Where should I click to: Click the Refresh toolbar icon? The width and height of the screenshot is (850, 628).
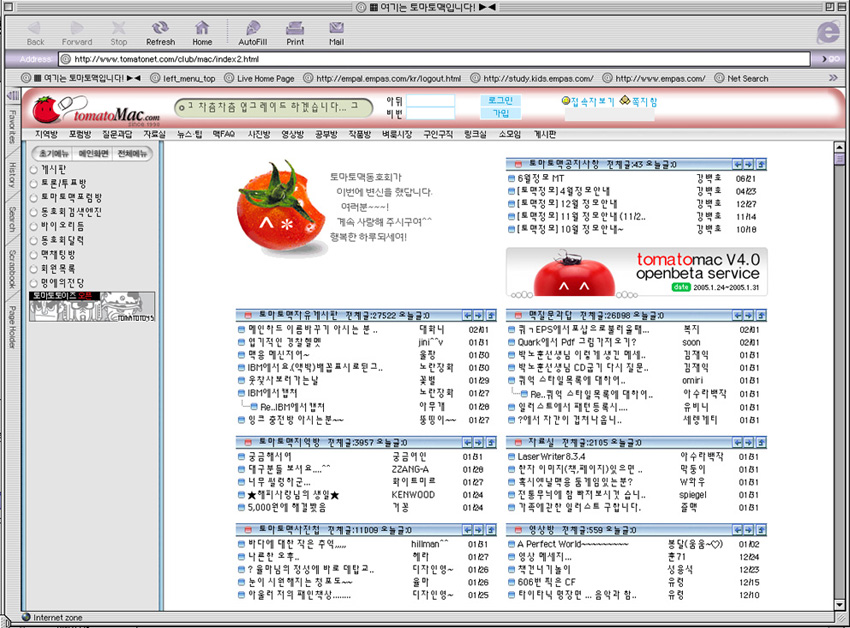coord(160,31)
